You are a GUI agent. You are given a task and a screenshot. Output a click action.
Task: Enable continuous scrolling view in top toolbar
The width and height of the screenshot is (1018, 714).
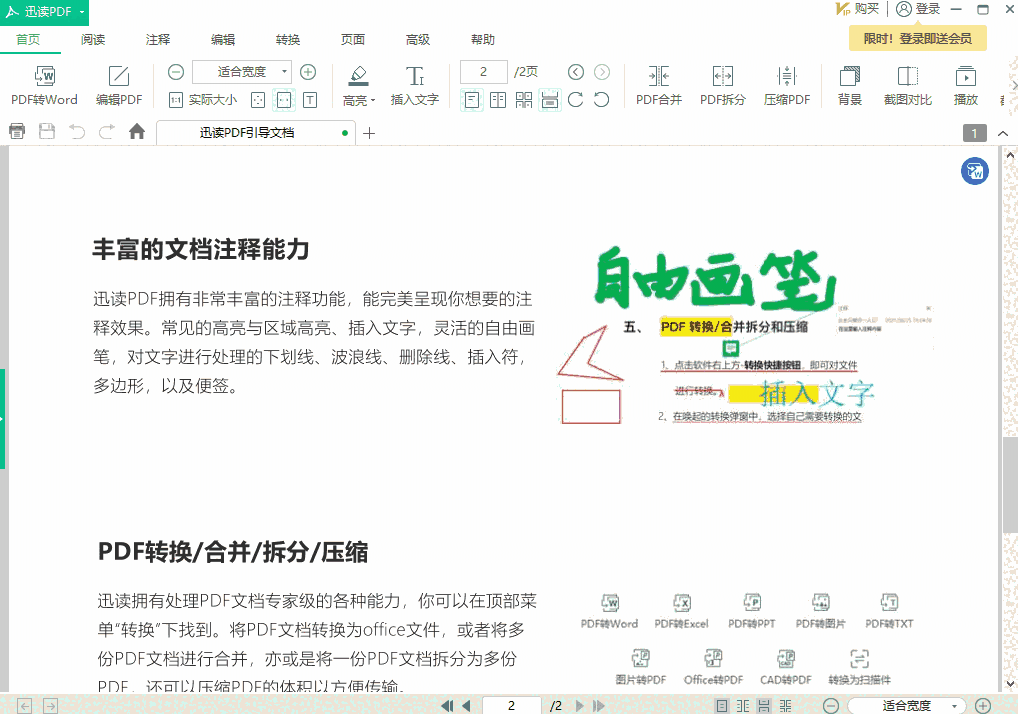[549, 99]
